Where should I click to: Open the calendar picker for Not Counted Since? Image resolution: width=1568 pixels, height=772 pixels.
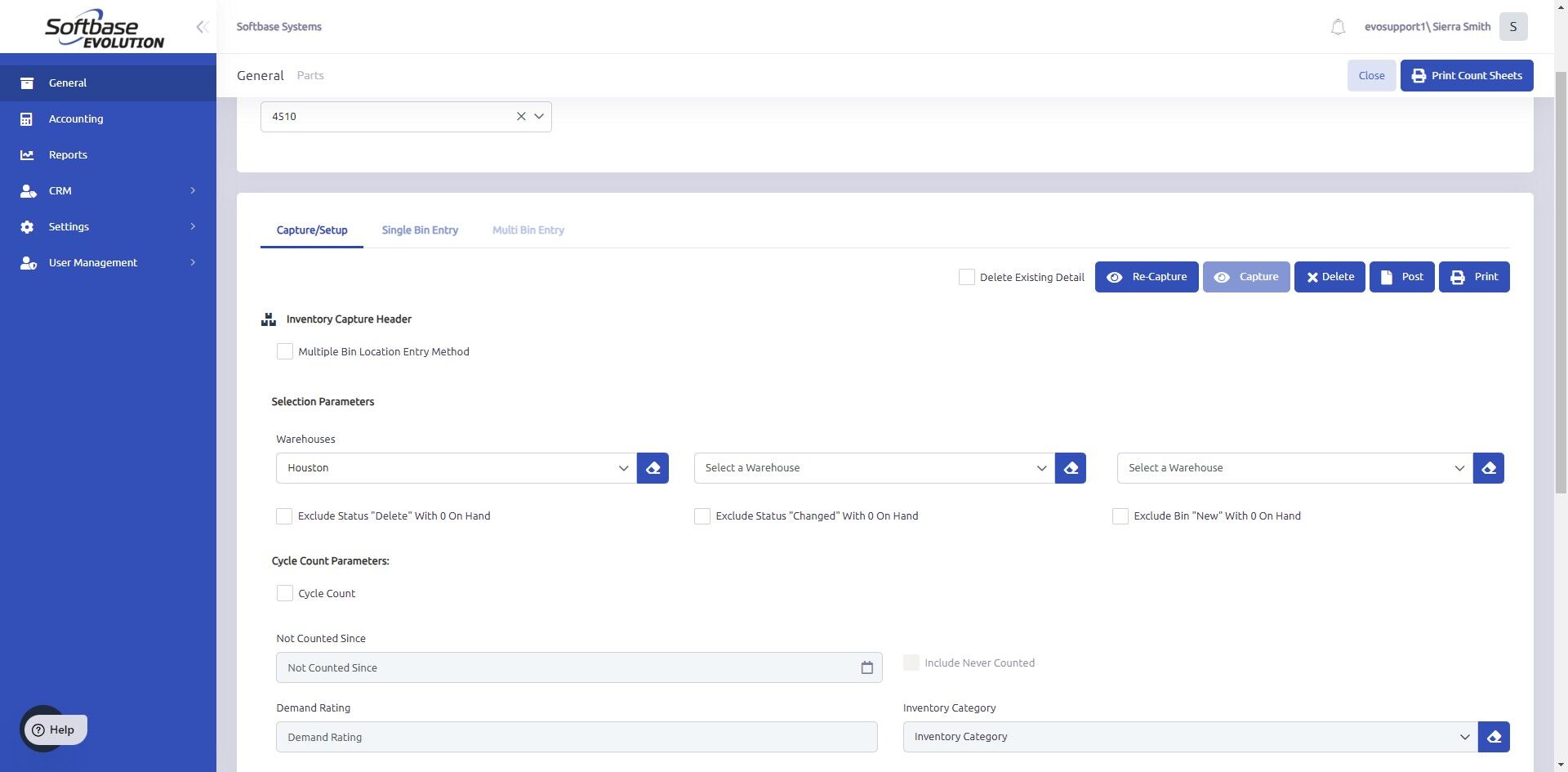(866, 668)
